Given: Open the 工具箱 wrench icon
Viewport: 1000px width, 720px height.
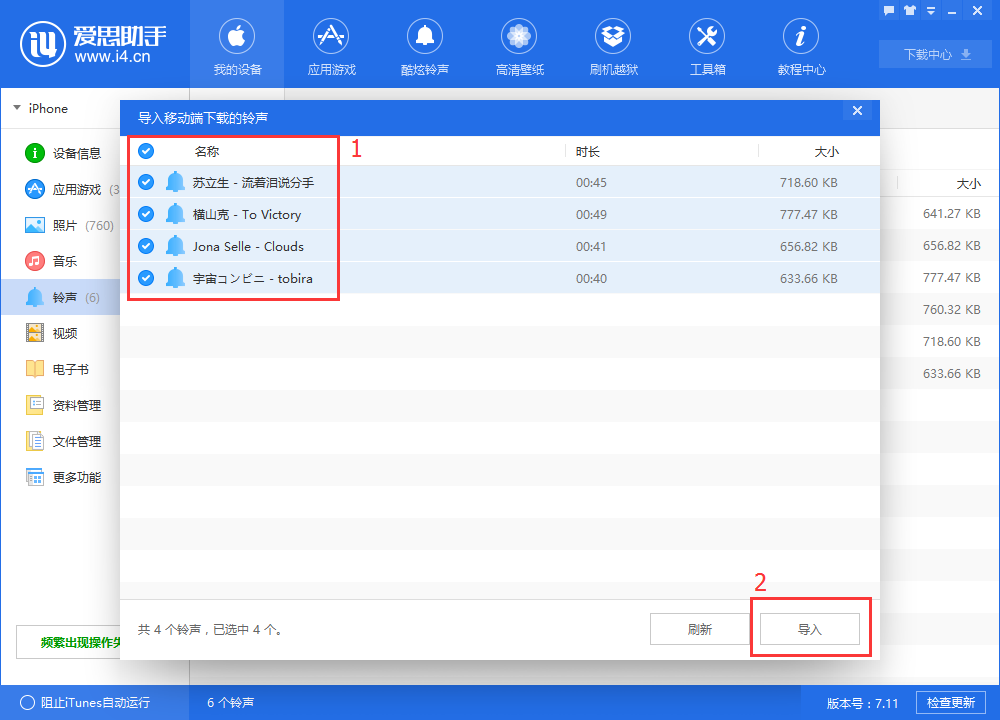Looking at the screenshot, I should click(x=707, y=38).
